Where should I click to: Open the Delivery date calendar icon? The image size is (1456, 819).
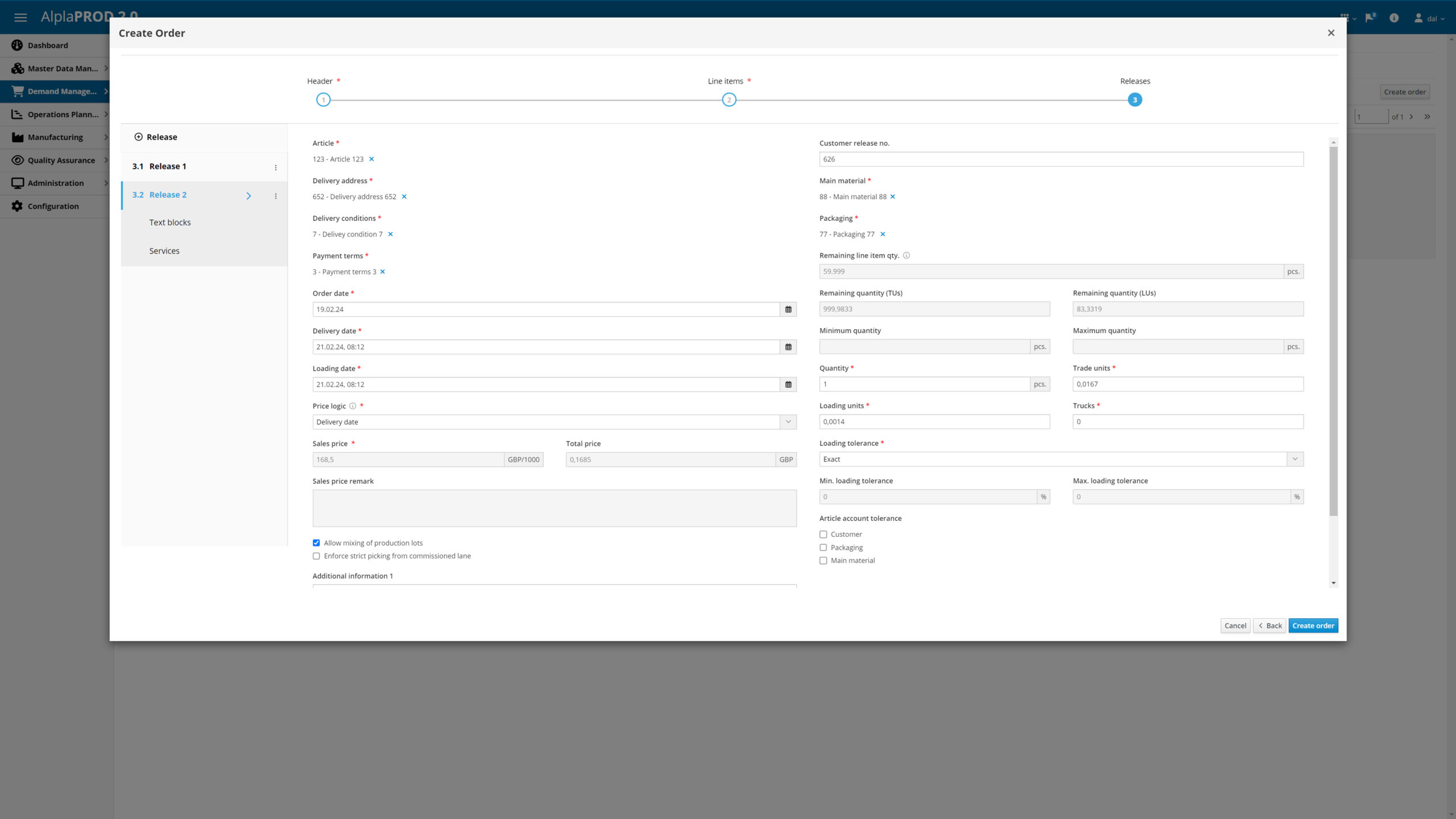[788, 347]
